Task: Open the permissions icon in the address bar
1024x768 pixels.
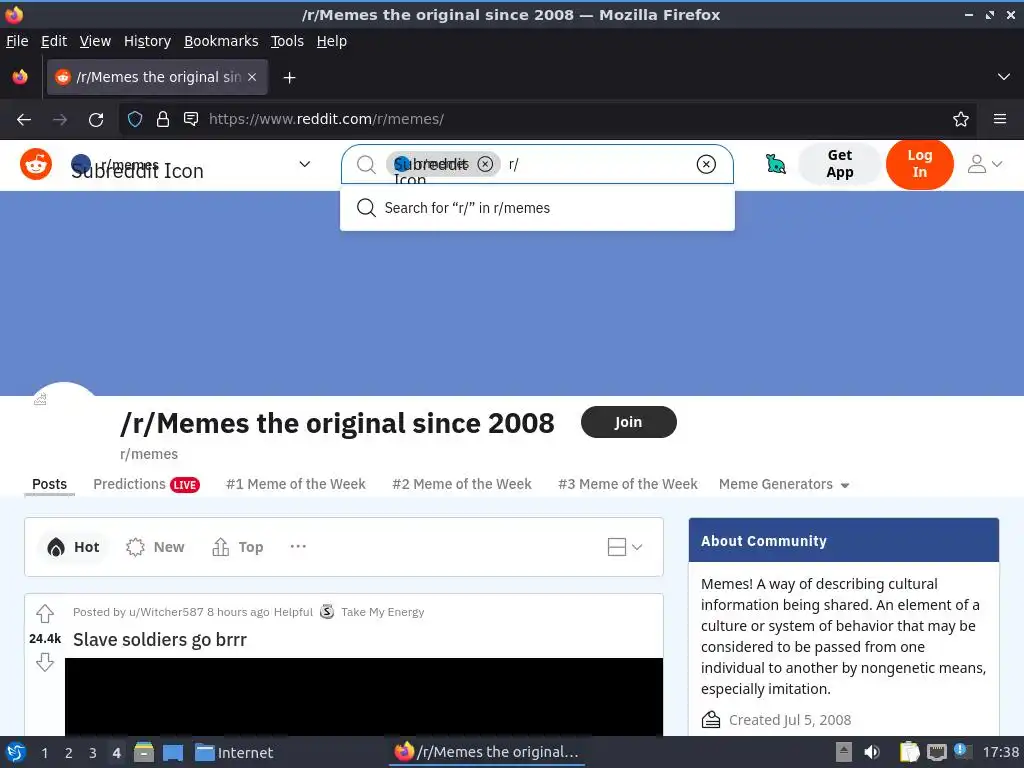Action: [x=191, y=119]
